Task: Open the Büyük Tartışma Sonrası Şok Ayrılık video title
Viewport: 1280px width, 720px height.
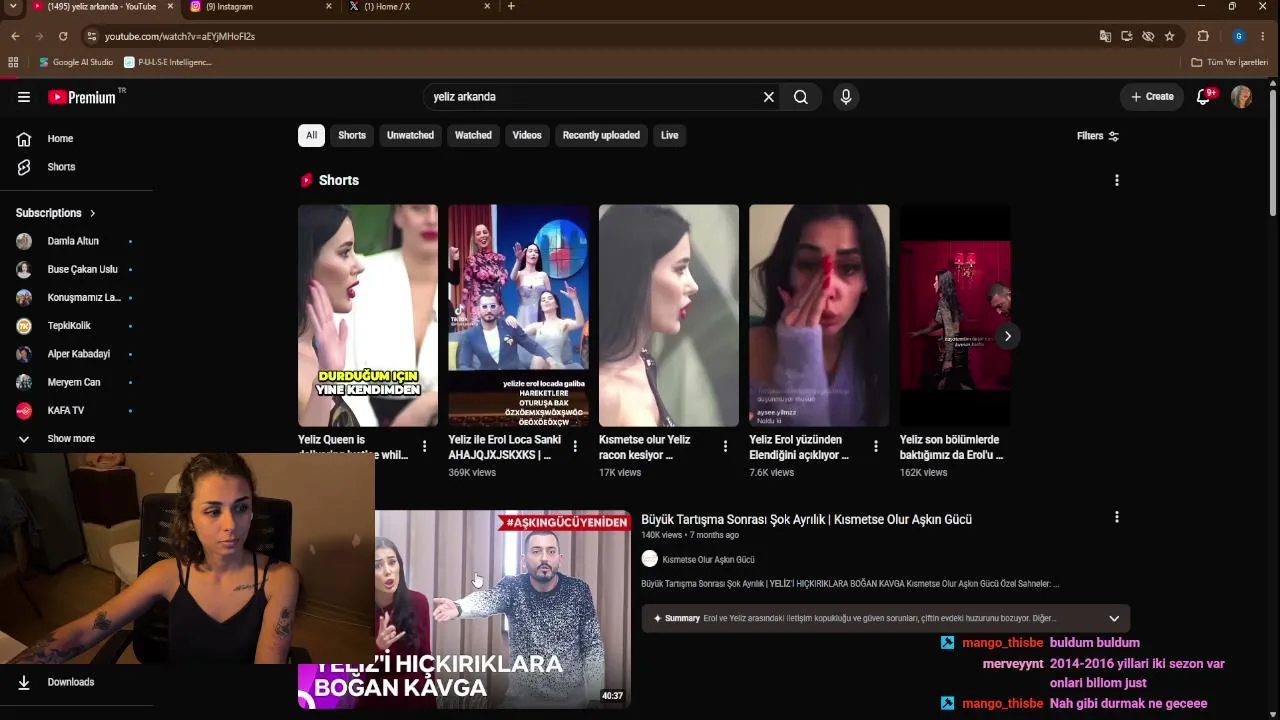Action: coord(806,519)
